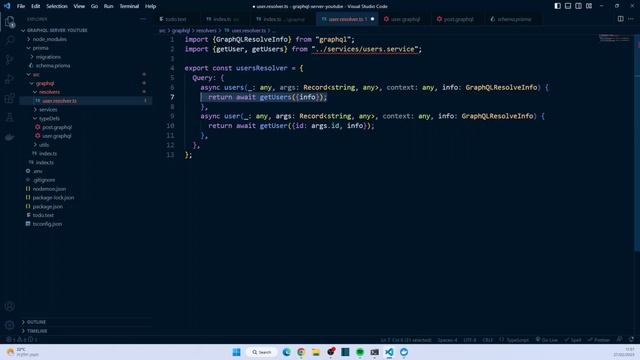Click the Explorer panel more actions ellipsis
Image resolution: width=640 pixels, height=360 pixels.
(x=143, y=19)
